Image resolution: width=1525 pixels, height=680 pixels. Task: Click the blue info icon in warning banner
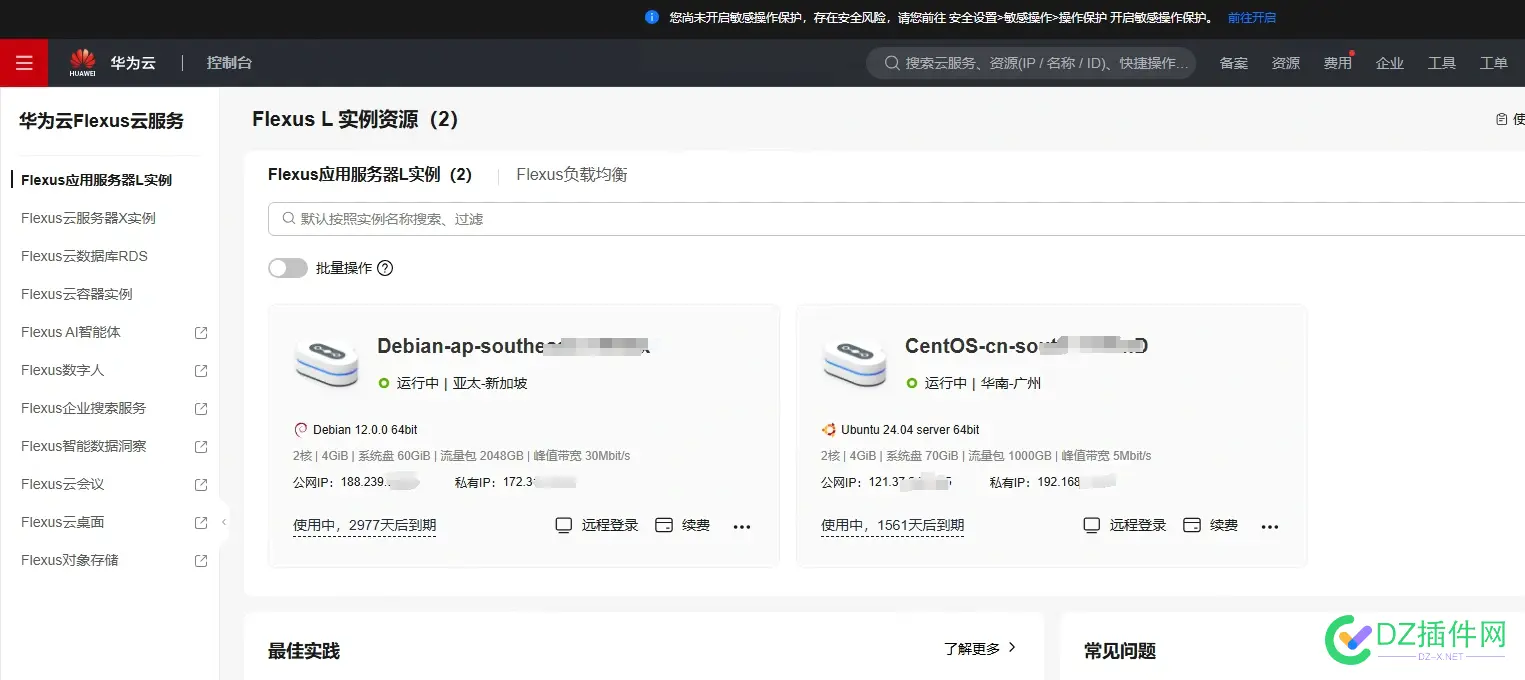(652, 17)
